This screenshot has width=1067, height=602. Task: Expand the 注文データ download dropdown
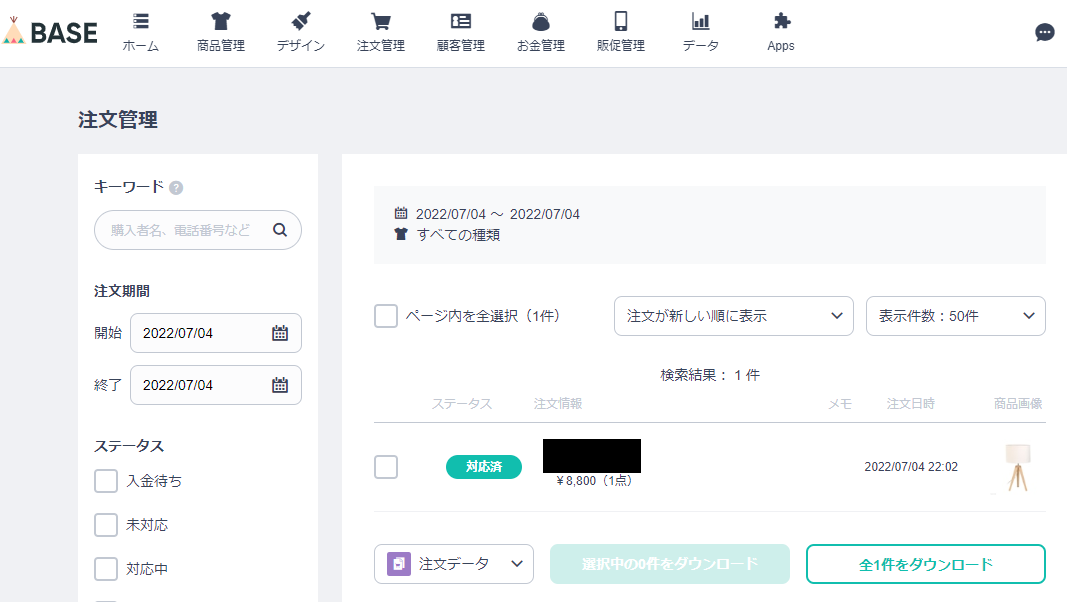coord(453,564)
